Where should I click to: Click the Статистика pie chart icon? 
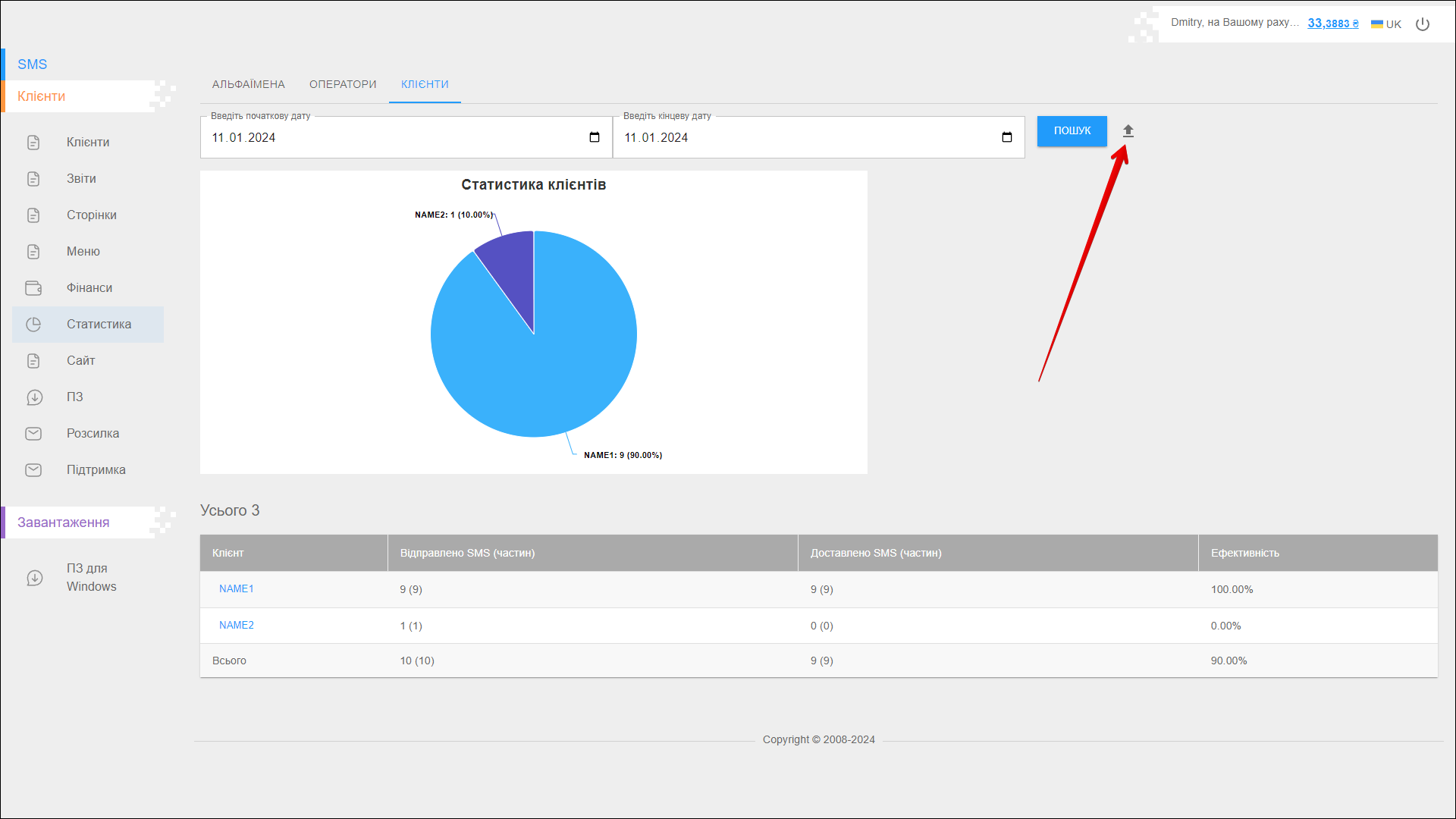(33, 325)
